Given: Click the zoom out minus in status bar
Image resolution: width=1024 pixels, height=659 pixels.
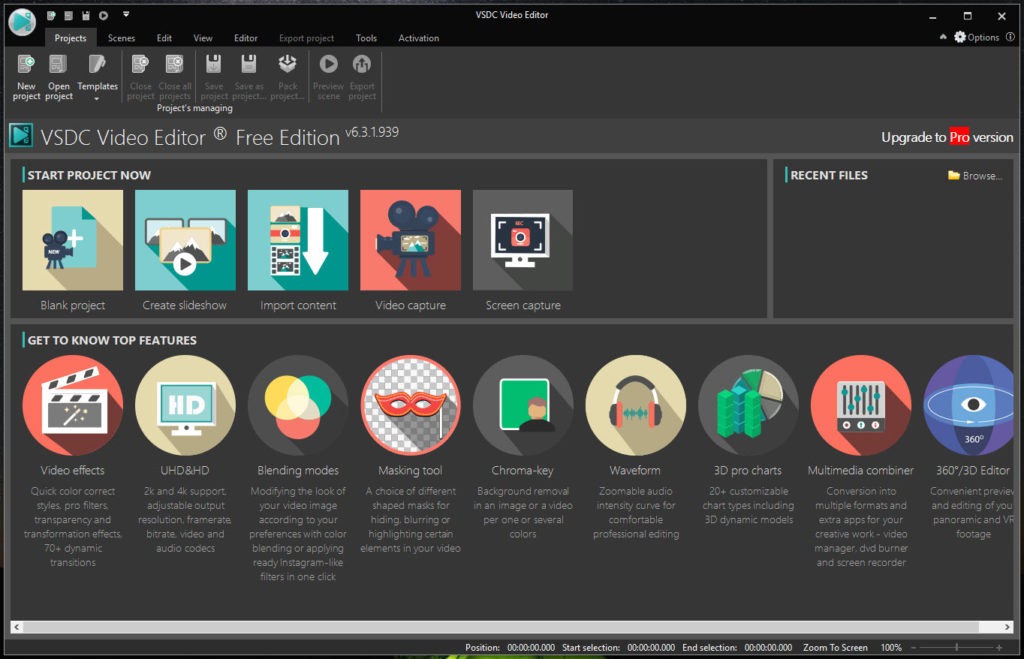Looking at the screenshot, I should (x=914, y=648).
